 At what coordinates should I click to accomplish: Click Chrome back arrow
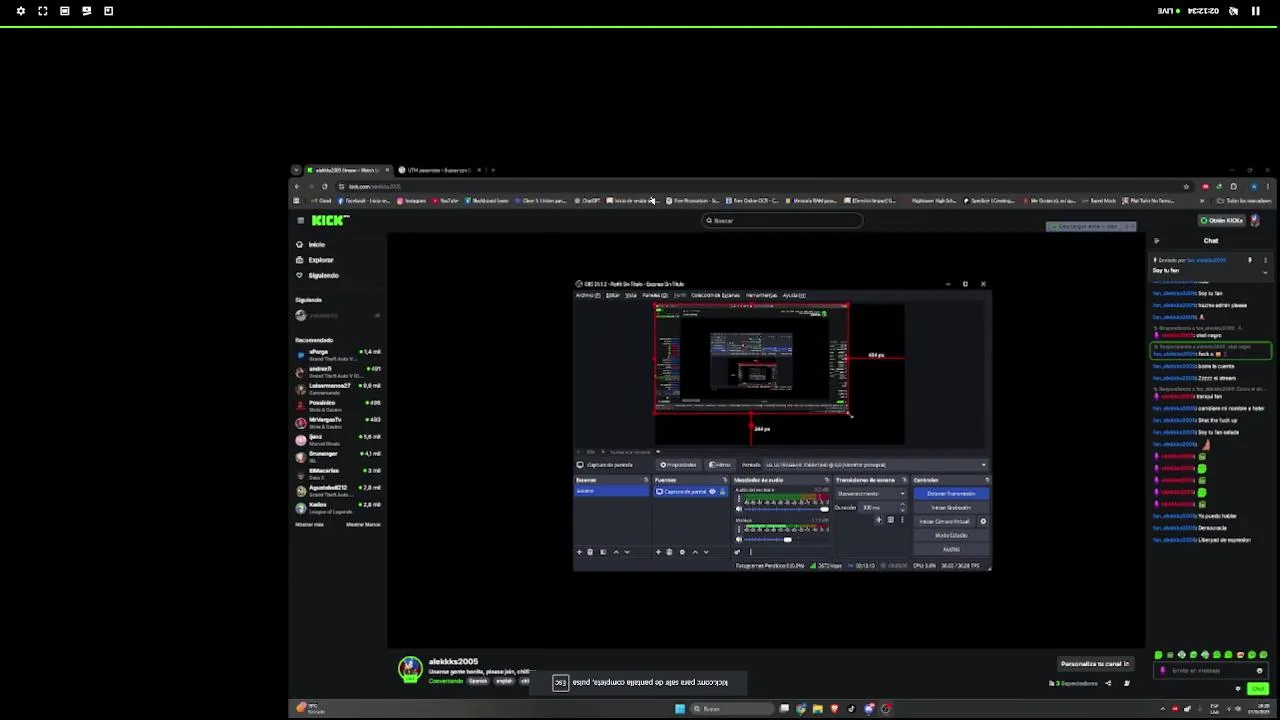point(297,186)
